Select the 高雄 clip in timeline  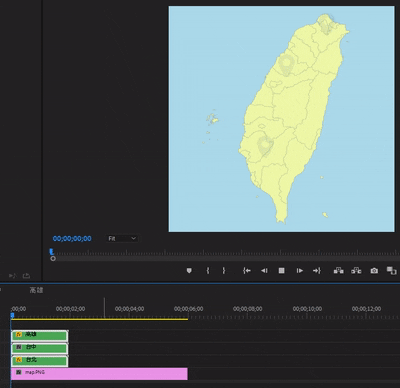[40, 335]
